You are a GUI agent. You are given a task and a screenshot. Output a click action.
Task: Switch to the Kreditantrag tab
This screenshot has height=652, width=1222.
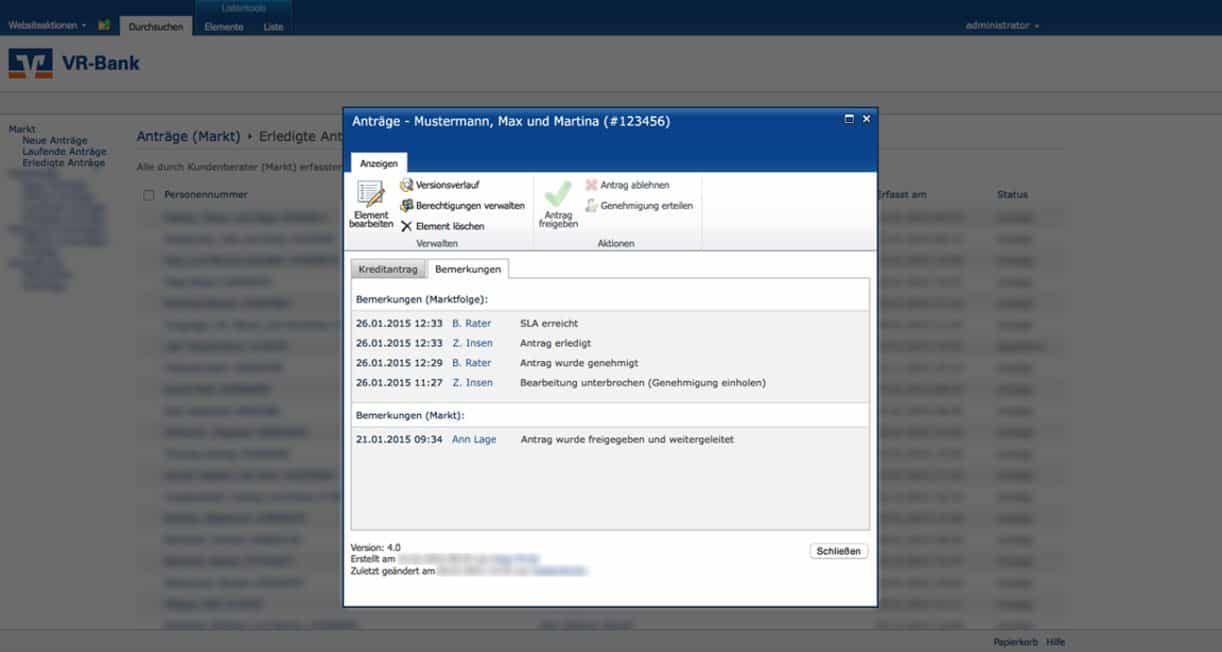(x=388, y=269)
